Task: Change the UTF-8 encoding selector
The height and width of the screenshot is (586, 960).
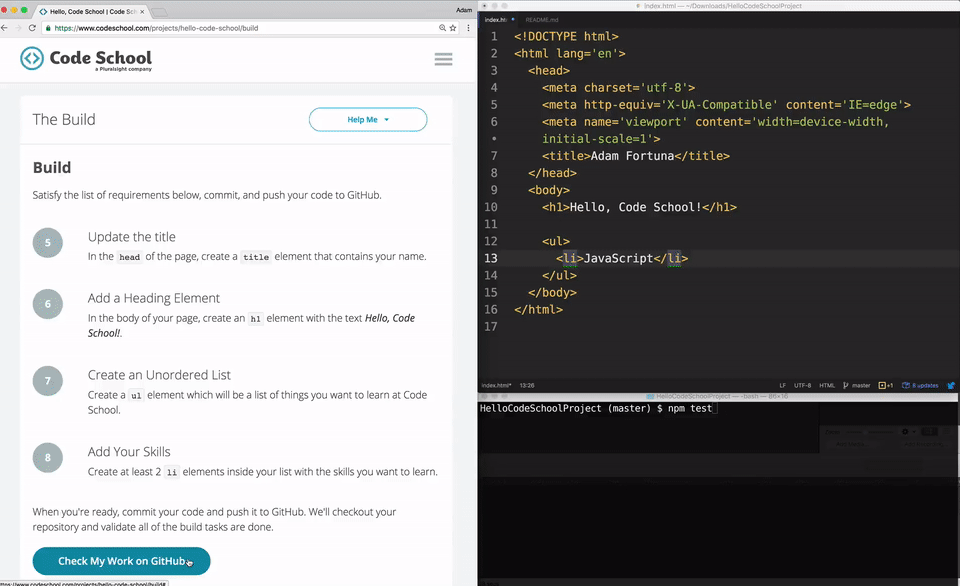Action: point(802,385)
